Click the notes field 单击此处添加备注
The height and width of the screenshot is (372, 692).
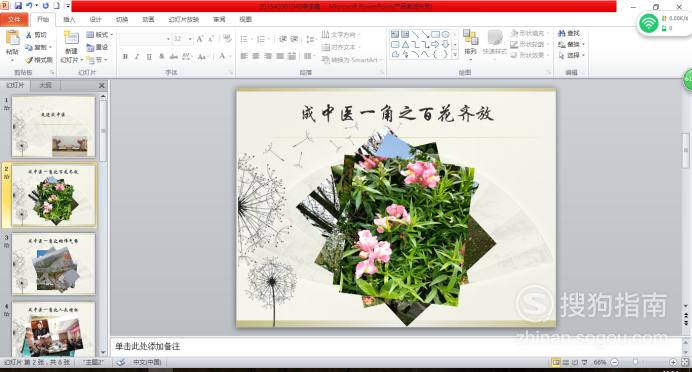[x=147, y=346]
